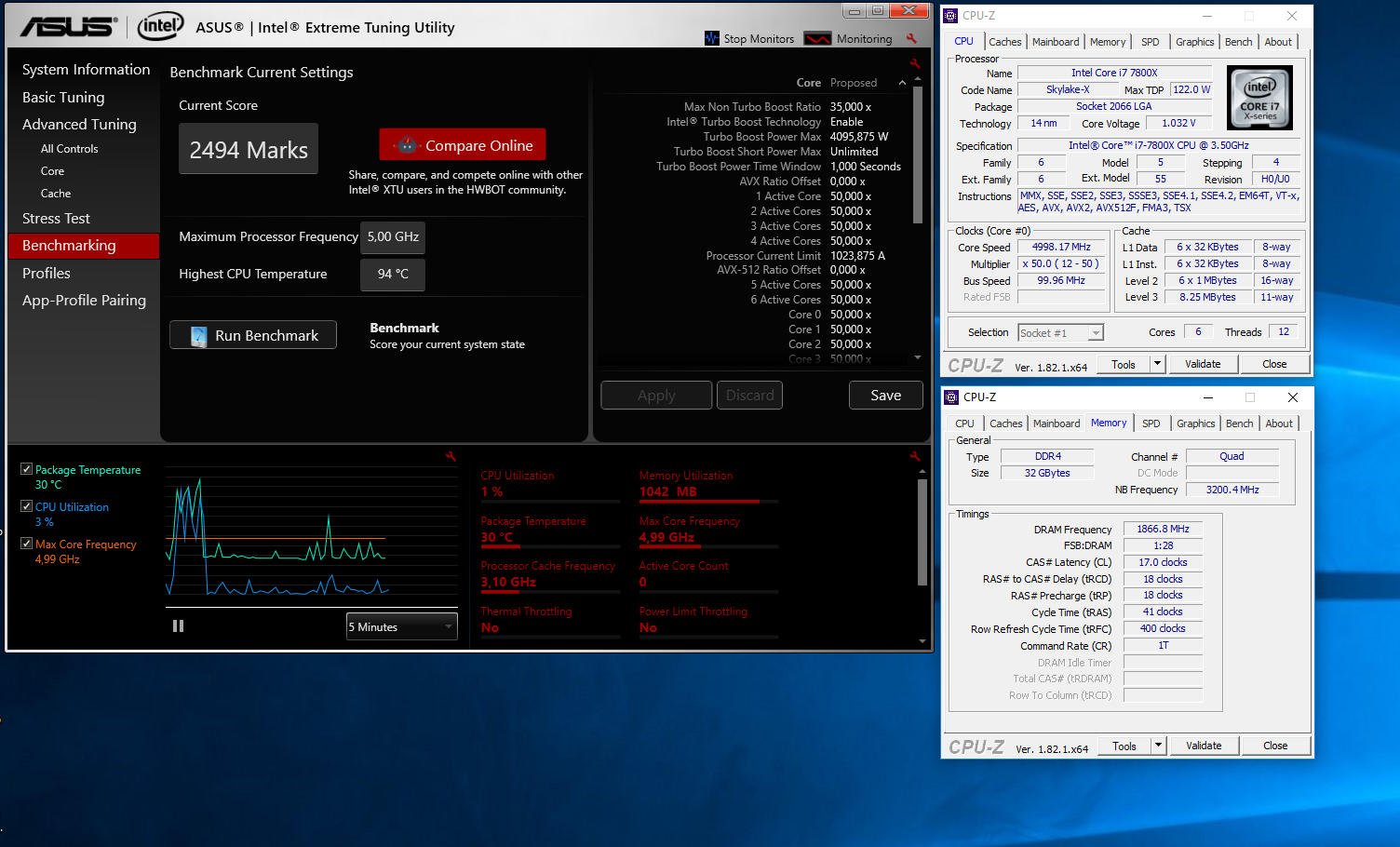This screenshot has height=847, width=1400.
Task: Toggle CPU Utilization checkbox
Action: tap(27, 506)
